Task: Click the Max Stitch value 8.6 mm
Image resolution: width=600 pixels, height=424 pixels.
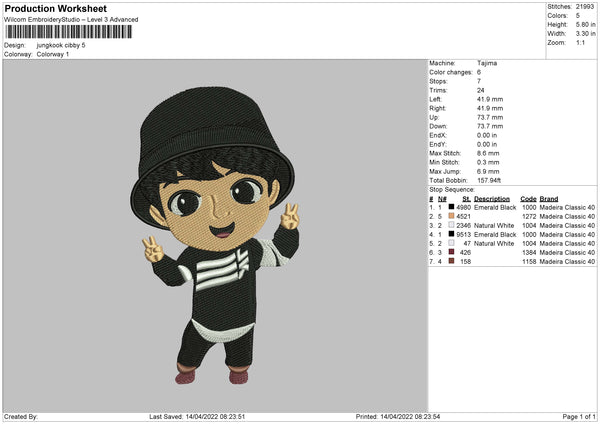Action: 488,153
